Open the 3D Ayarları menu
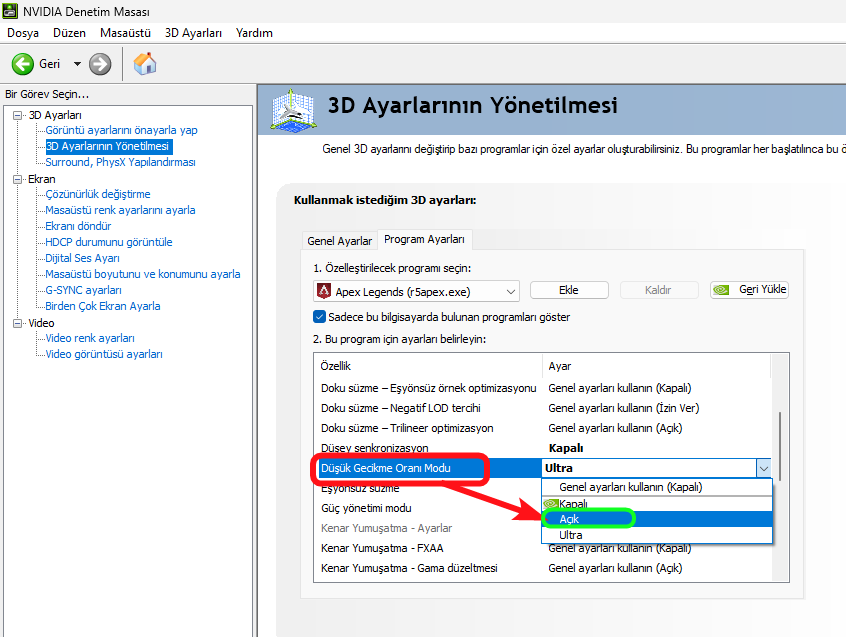The image size is (846, 637). (x=193, y=33)
